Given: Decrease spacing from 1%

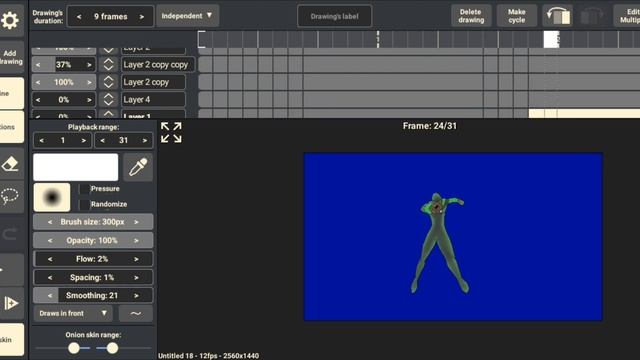Looking at the screenshot, I should coord(50,278).
